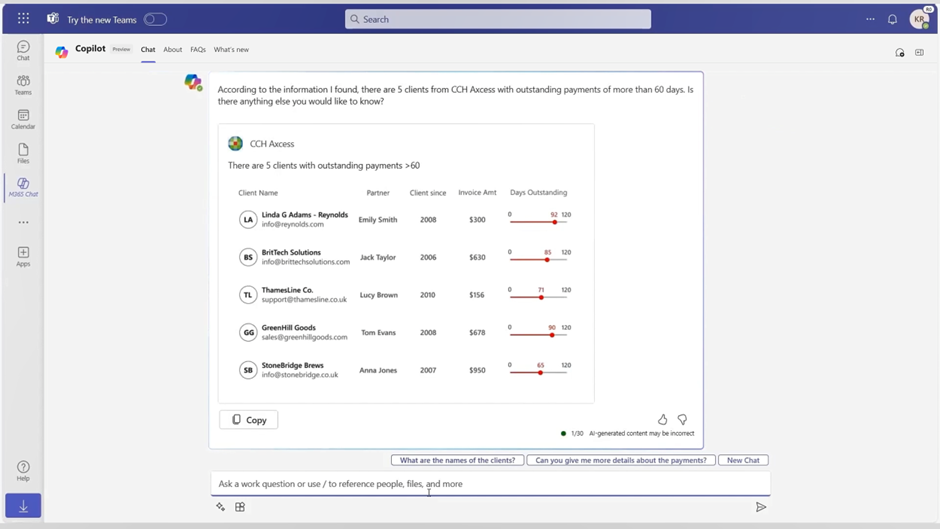Select M365 Chat in the sidebar
940x529 pixels.
point(23,187)
